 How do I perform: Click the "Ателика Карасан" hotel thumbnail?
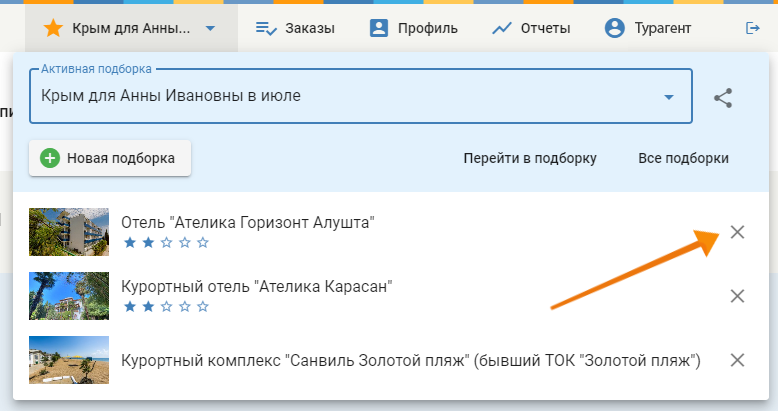coord(68,296)
